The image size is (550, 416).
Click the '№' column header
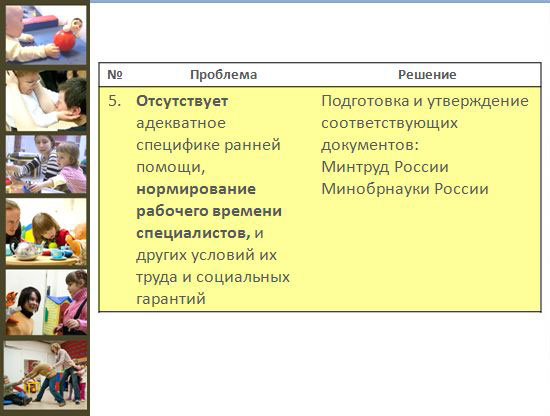[x=115, y=75]
